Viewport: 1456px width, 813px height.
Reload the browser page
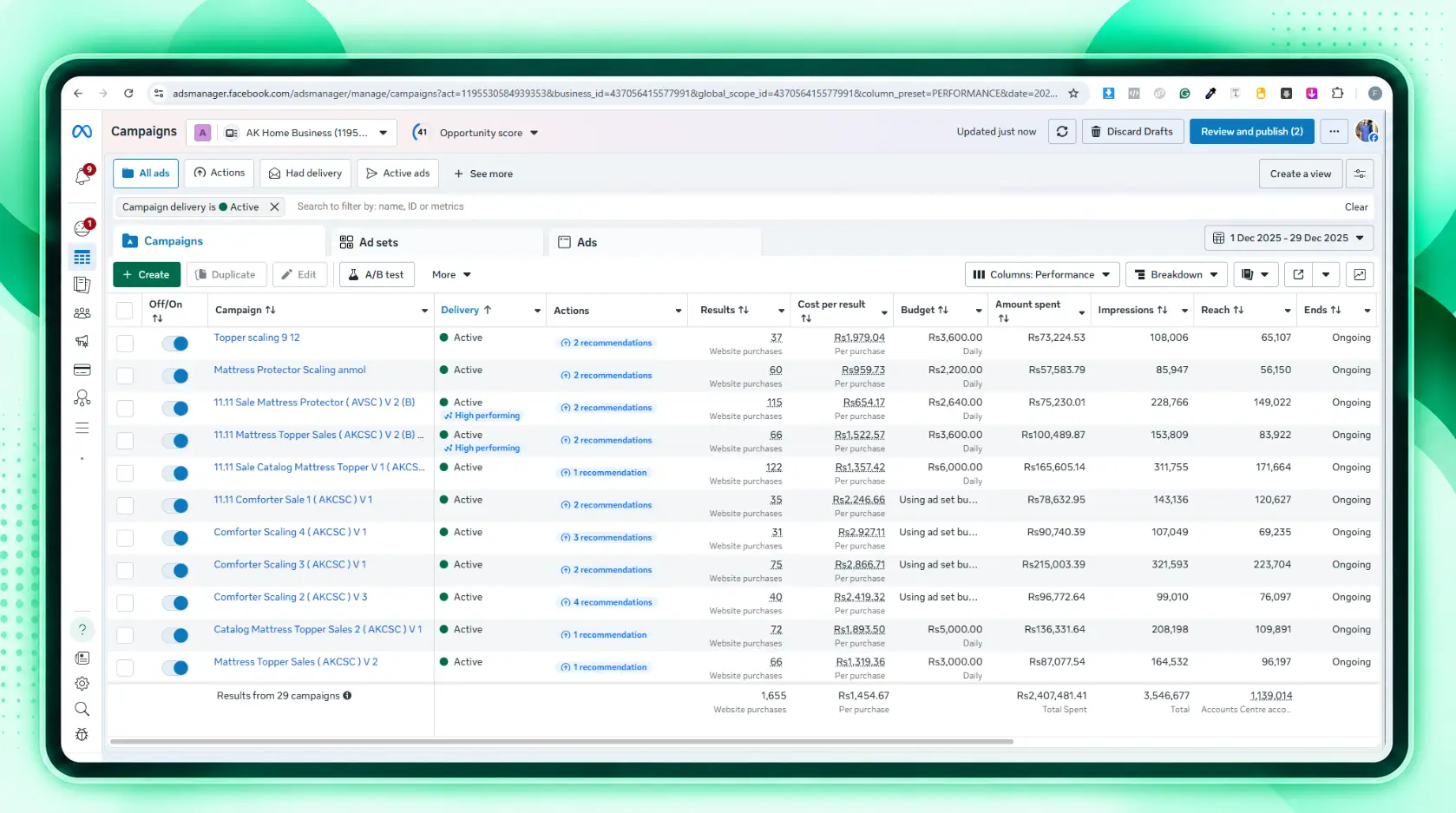point(128,93)
